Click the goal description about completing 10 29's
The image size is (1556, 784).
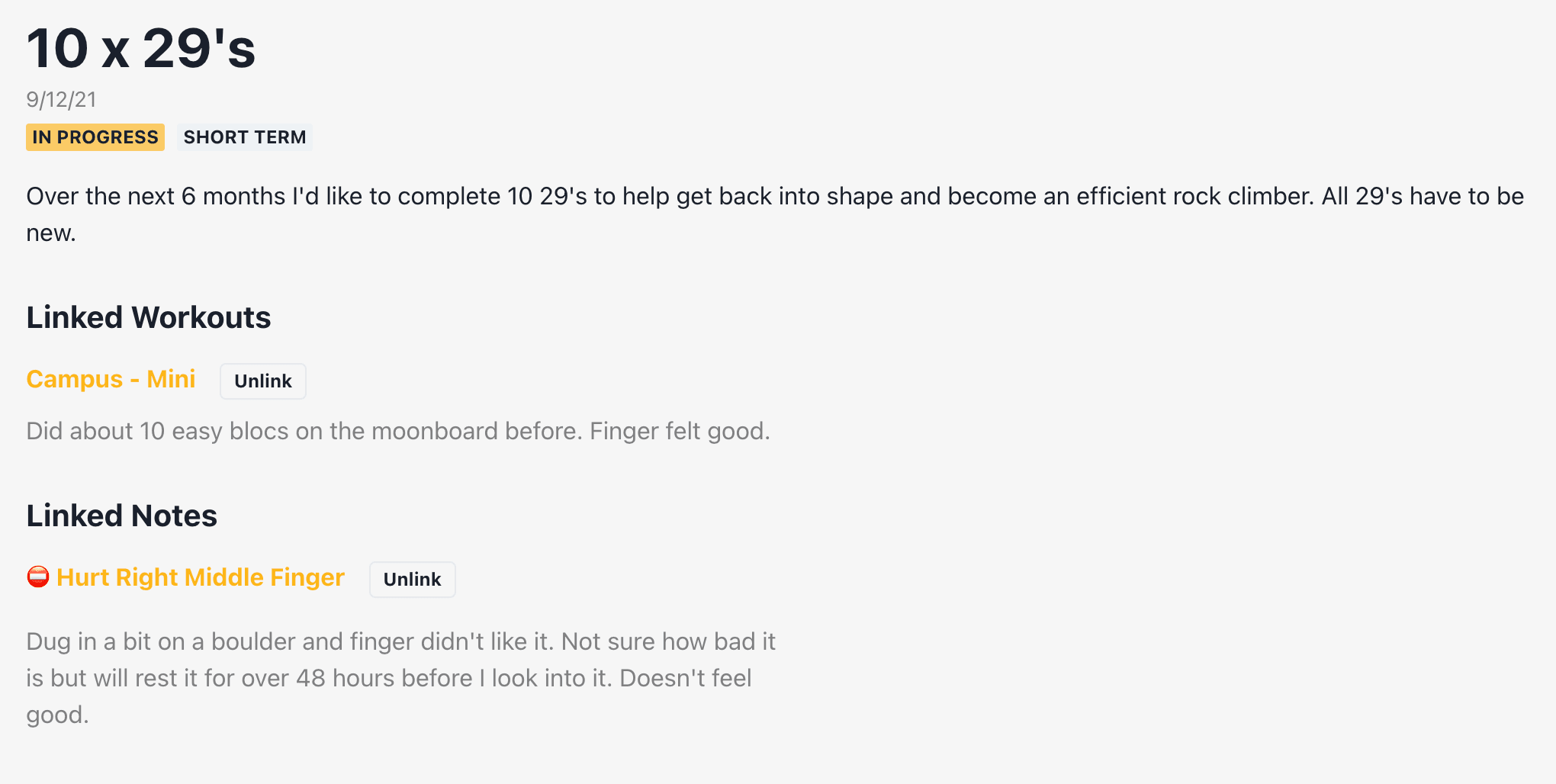point(775,214)
